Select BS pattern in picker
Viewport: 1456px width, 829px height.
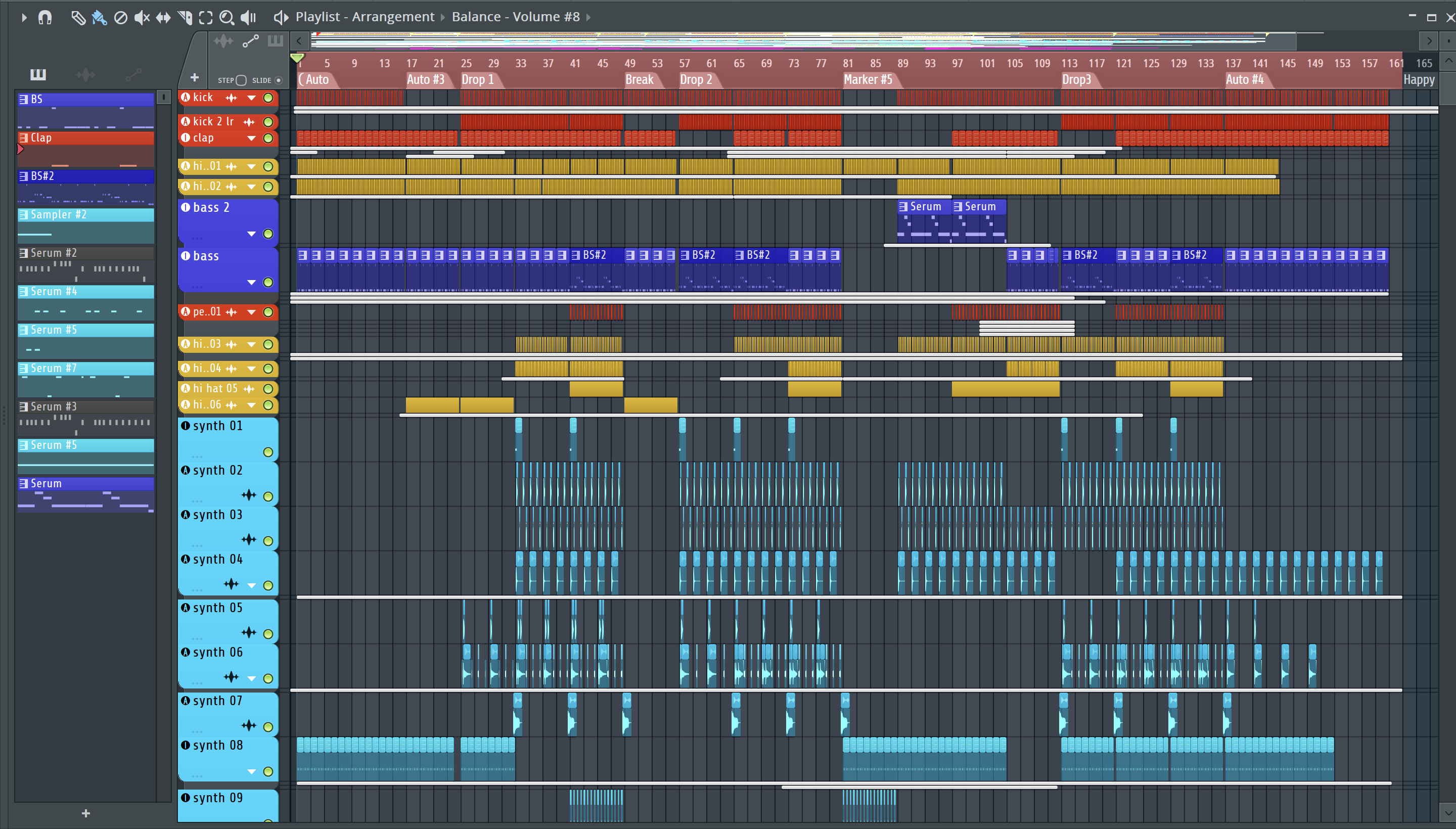pos(86,111)
